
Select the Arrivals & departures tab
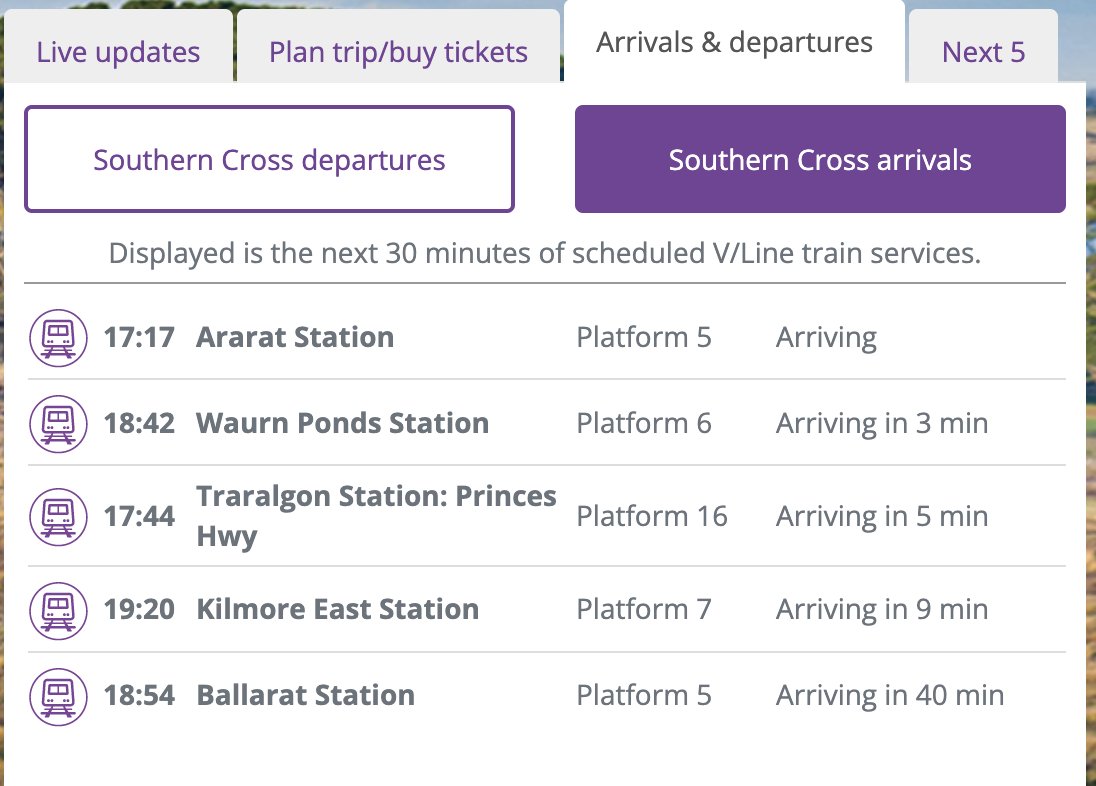point(734,43)
